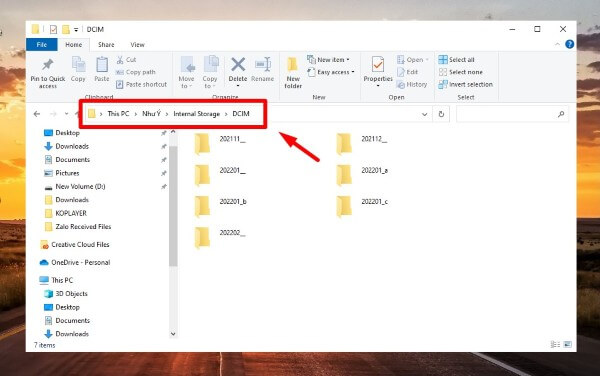Select folder 202201_a
This screenshot has height=376, width=600.
click(x=362, y=175)
